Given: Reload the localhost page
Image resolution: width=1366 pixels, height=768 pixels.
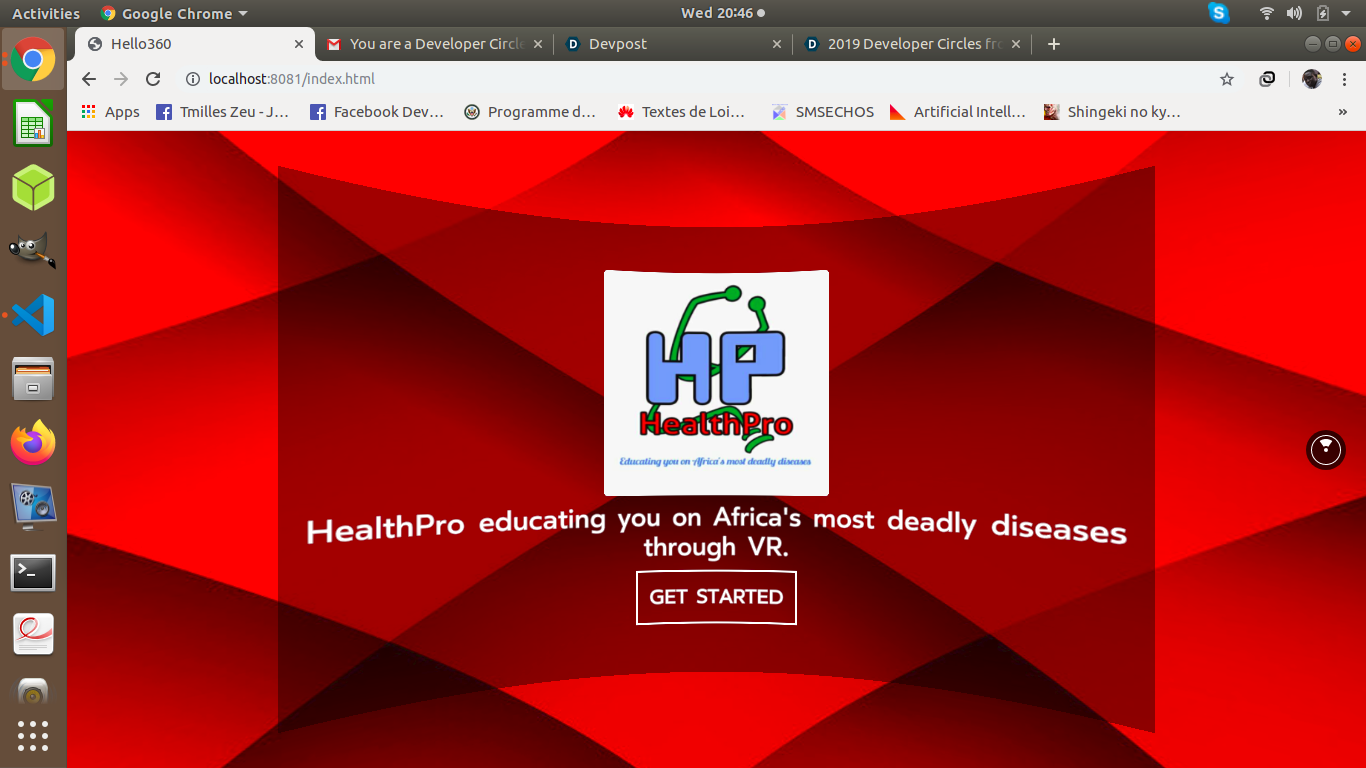Looking at the screenshot, I should pos(153,79).
